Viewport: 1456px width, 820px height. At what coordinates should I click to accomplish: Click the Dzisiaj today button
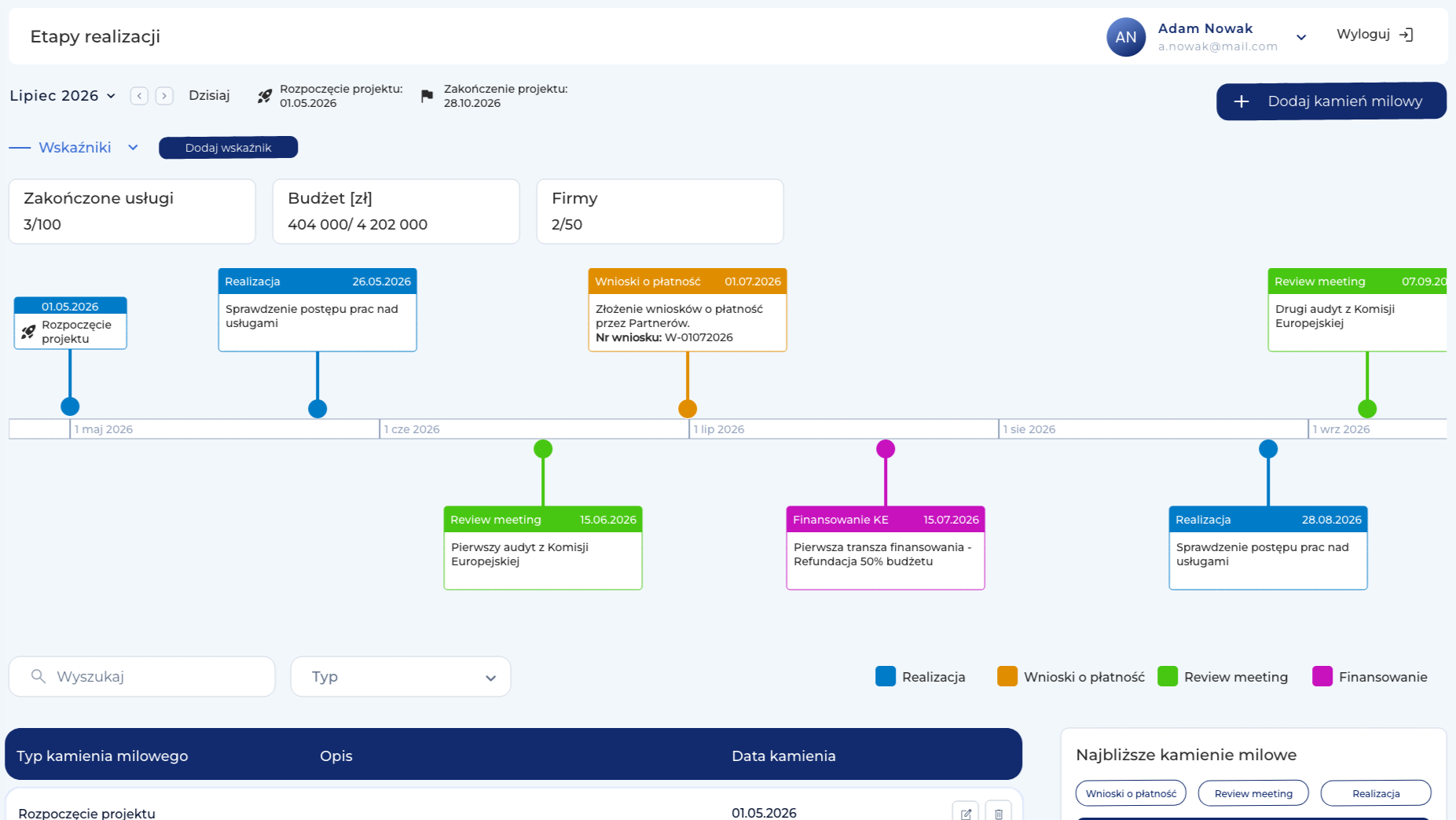[x=209, y=96]
